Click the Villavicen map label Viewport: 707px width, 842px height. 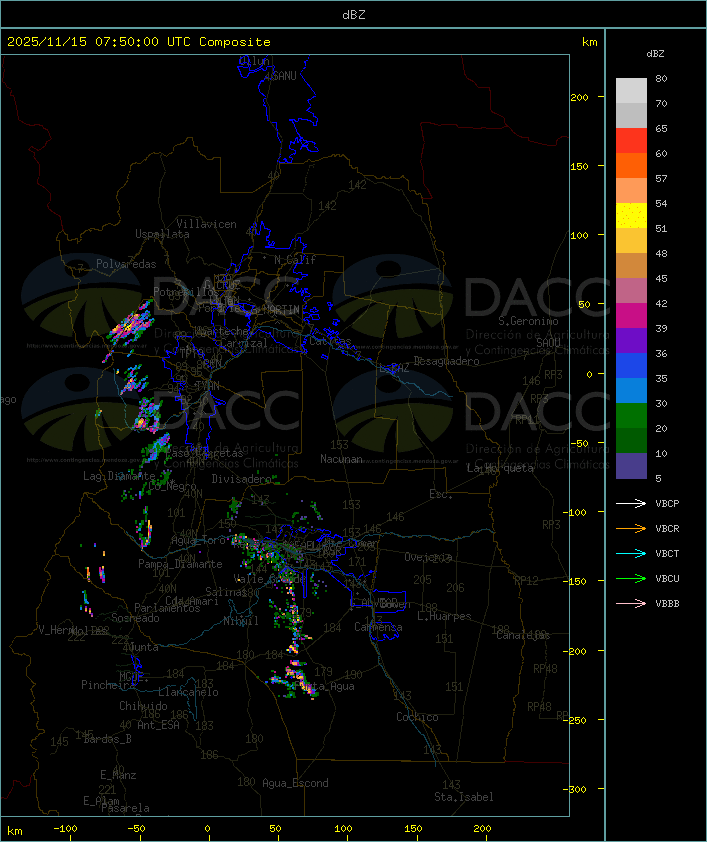pyautogui.click(x=207, y=224)
